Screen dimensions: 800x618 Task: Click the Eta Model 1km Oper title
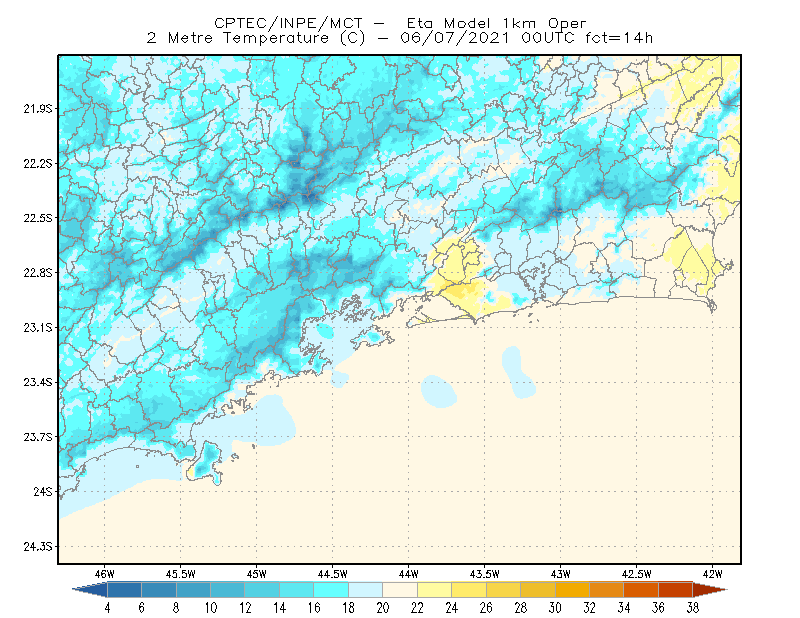[496, 23]
